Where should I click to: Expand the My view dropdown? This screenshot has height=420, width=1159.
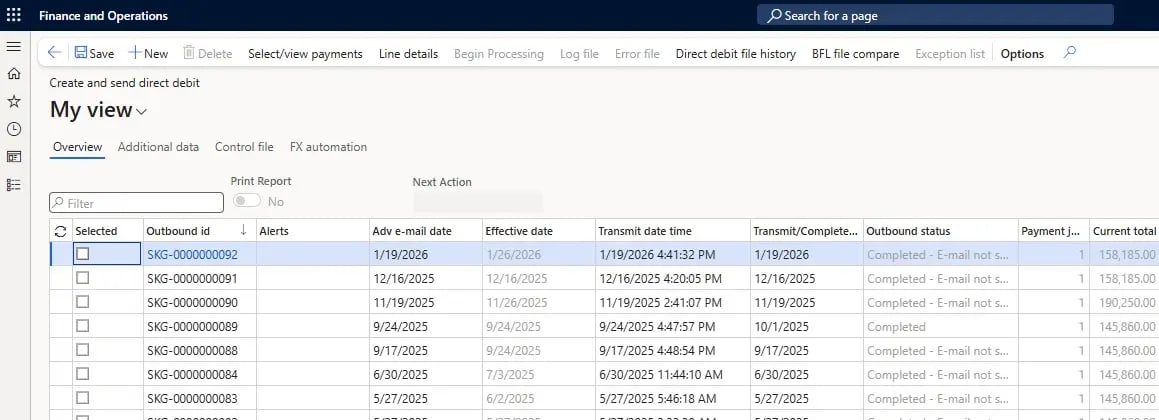pyautogui.click(x=142, y=111)
